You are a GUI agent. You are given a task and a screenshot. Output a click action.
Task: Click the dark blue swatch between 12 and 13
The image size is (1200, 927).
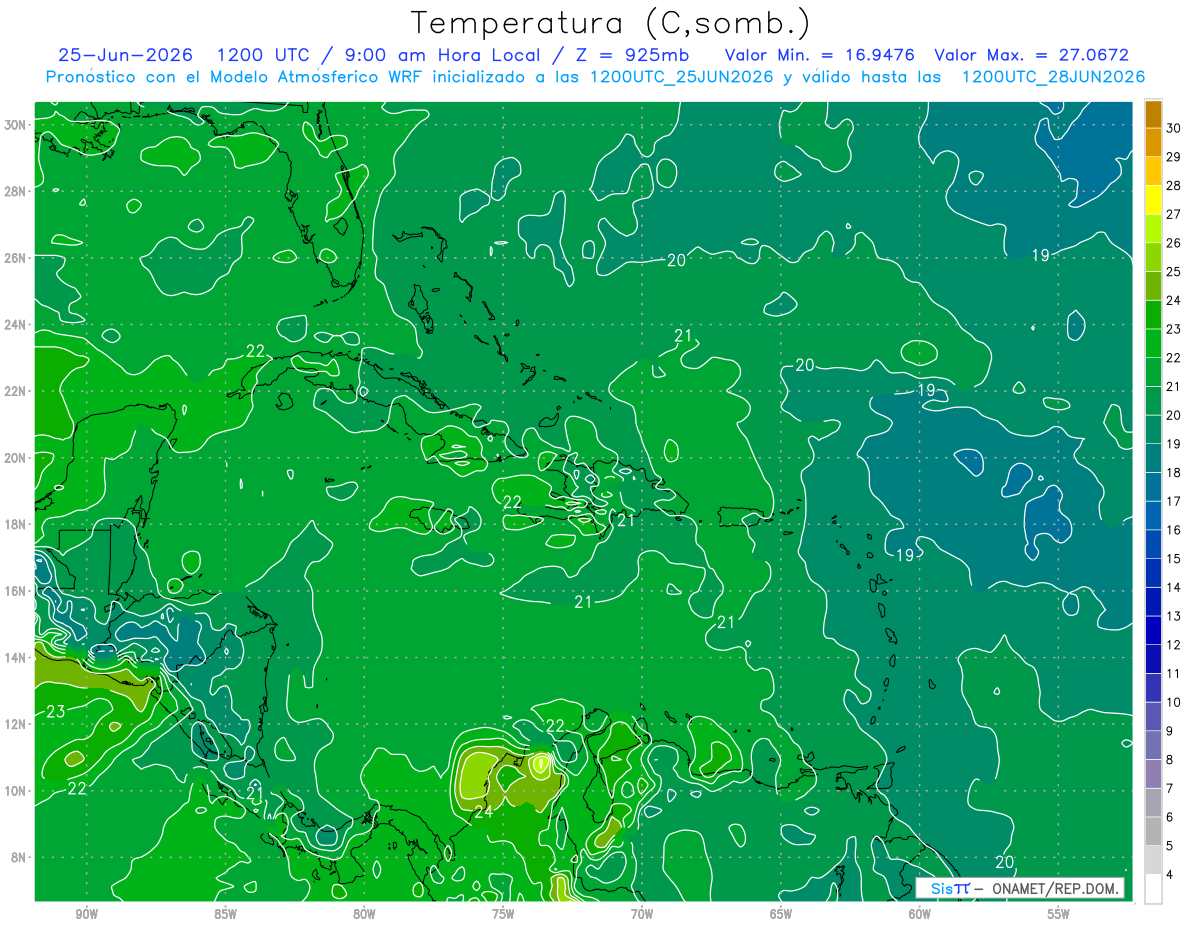pyautogui.click(x=1154, y=630)
